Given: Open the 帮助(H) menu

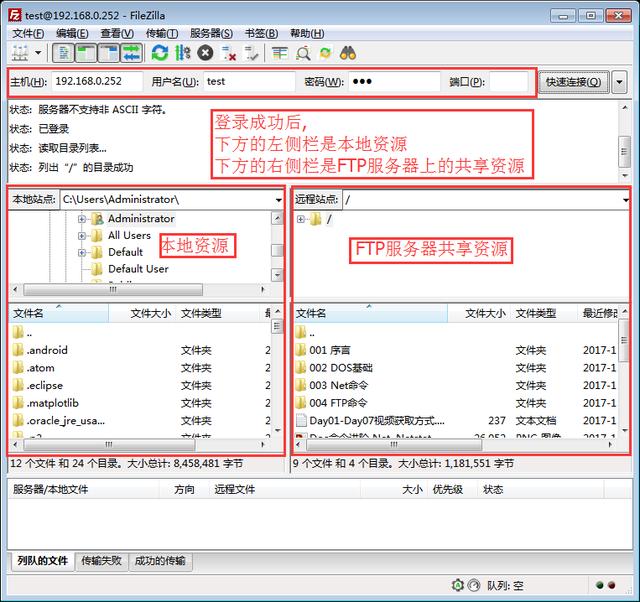Looking at the screenshot, I should pyautogui.click(x=307, y=33).
